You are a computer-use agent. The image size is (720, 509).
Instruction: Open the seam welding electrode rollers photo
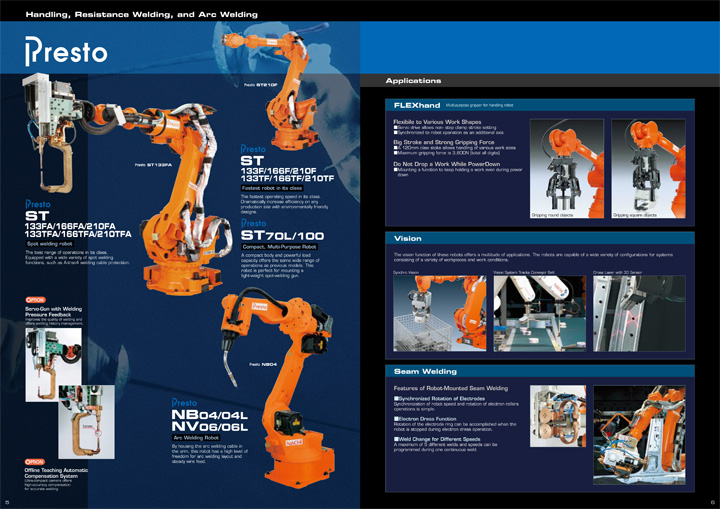(558, 416)
